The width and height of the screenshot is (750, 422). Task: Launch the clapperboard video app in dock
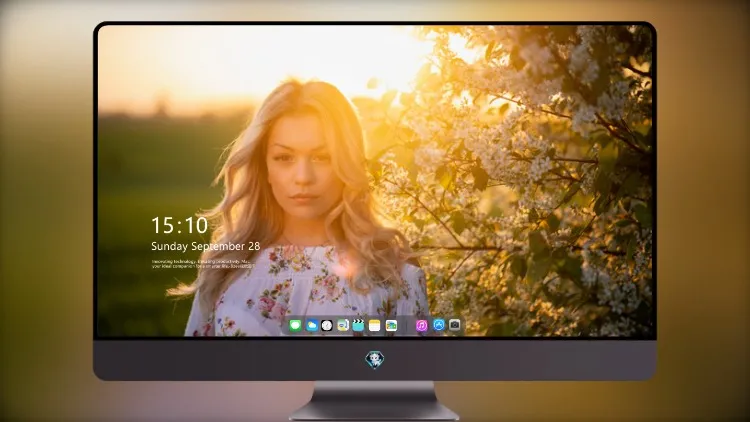pyautogui.click(x=358, y=325)
